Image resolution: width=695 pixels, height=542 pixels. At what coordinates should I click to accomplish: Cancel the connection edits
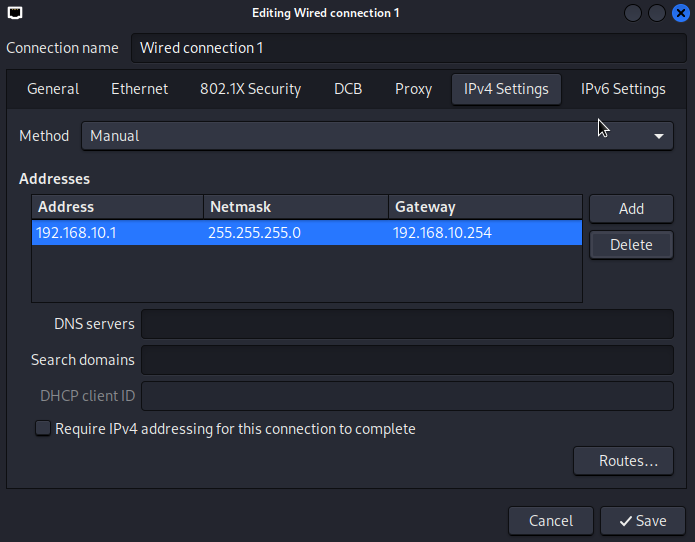point(551,521)
